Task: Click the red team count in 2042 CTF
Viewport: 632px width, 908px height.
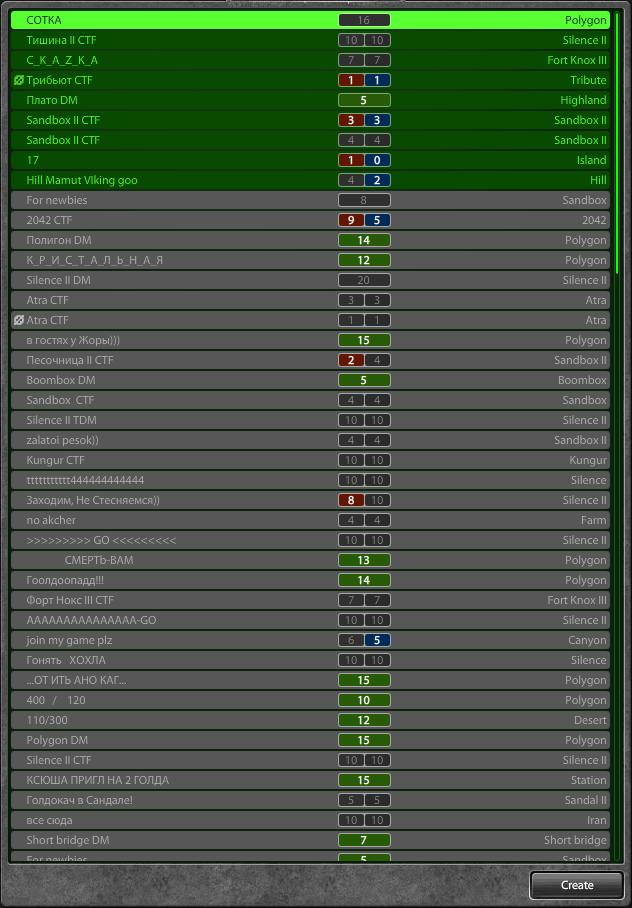Action: point(351,220)
